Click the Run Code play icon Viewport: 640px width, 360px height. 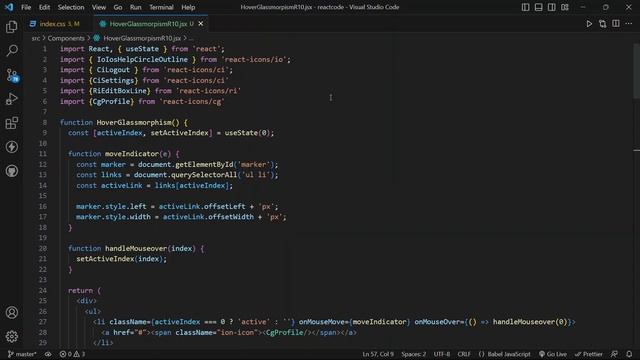click(x=589, y=24)
